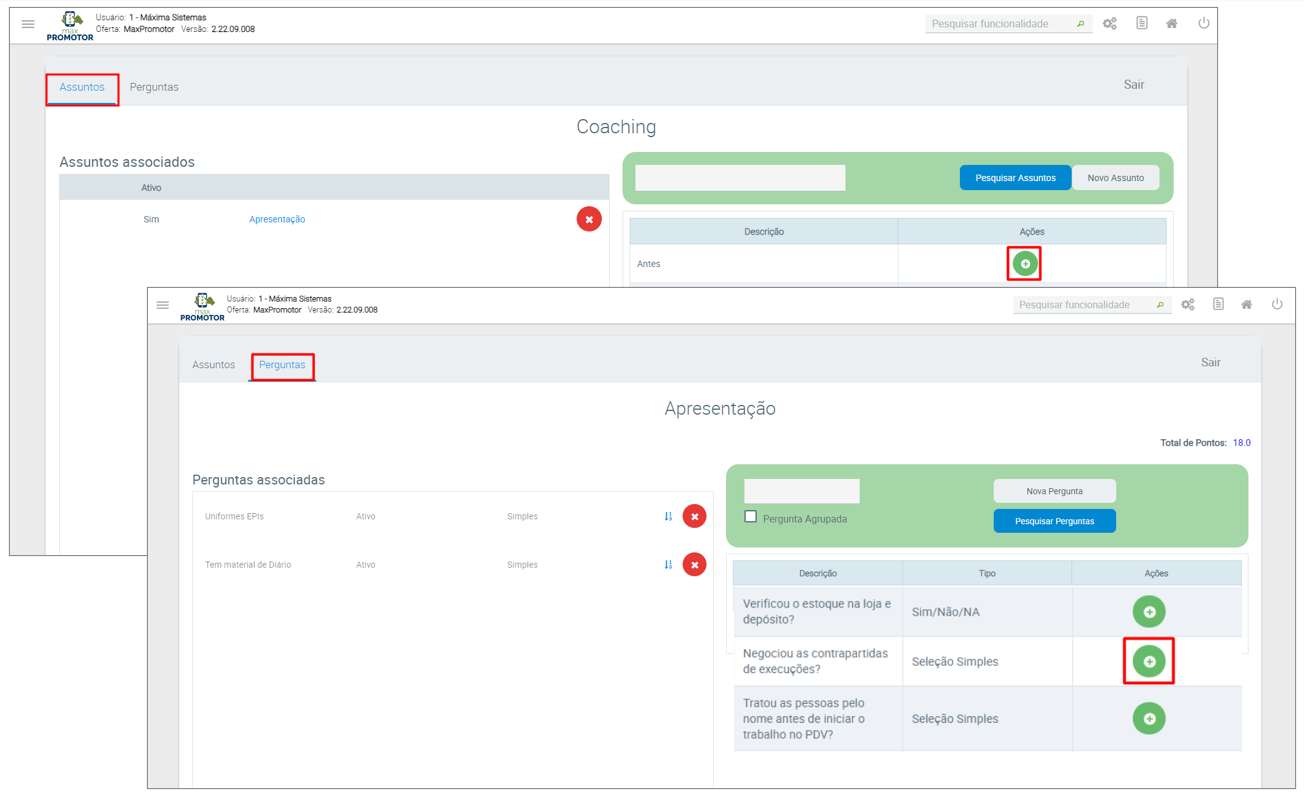Remove the 'Tem material de Diário' question
The height and width of the screenshot is (795, 1304).
click(x=694, y=565)
